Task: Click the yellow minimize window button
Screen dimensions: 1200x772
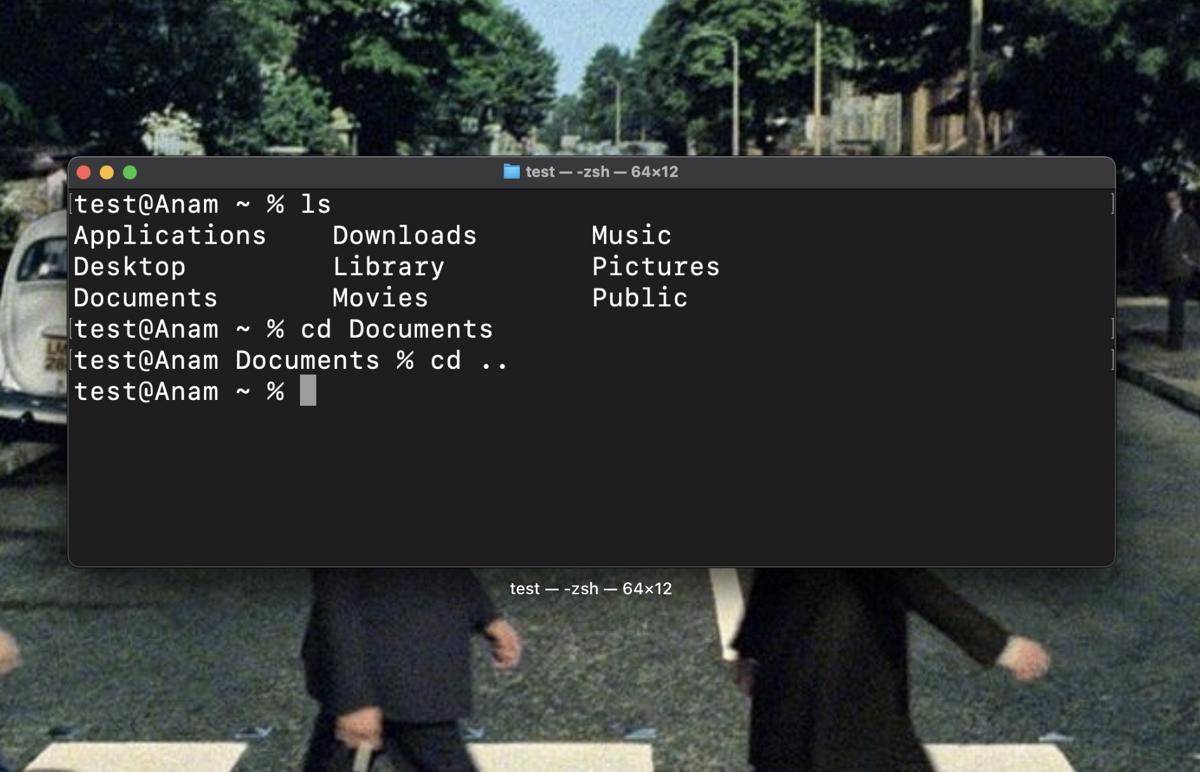Action: click(x=107, y=172)
